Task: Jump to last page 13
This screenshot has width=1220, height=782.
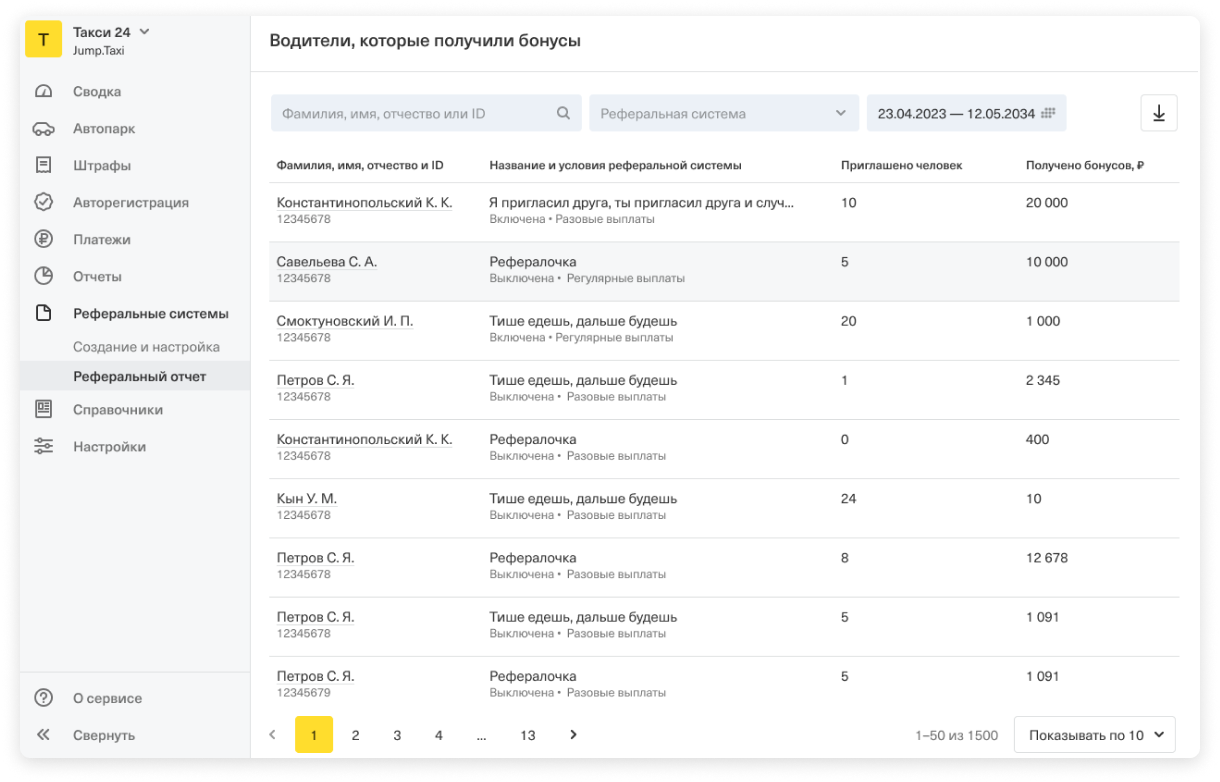Action: pyautogui.click(x=527, y=735)
